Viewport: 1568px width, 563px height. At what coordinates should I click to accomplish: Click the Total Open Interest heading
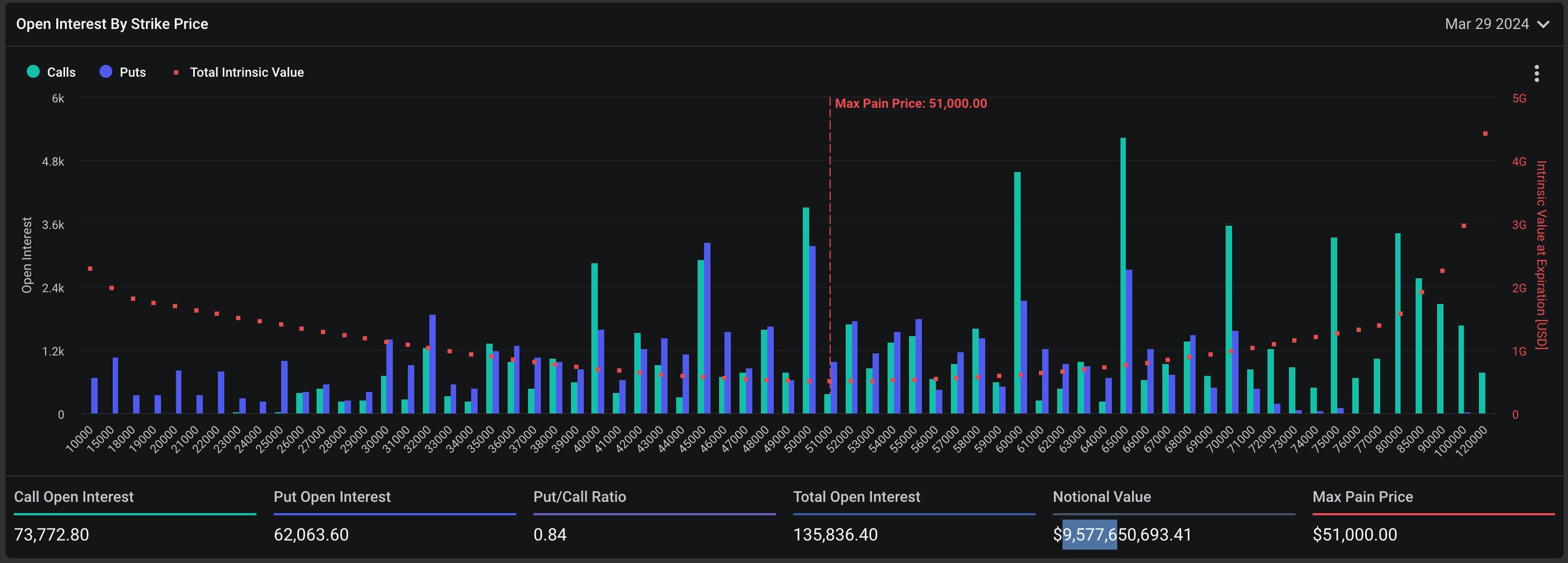tap(856, 497)
